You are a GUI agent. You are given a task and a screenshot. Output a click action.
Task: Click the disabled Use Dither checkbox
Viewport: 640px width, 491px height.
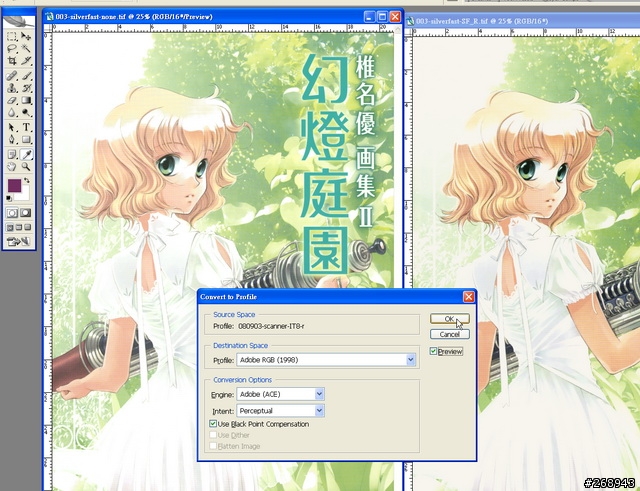coord(213,435)
